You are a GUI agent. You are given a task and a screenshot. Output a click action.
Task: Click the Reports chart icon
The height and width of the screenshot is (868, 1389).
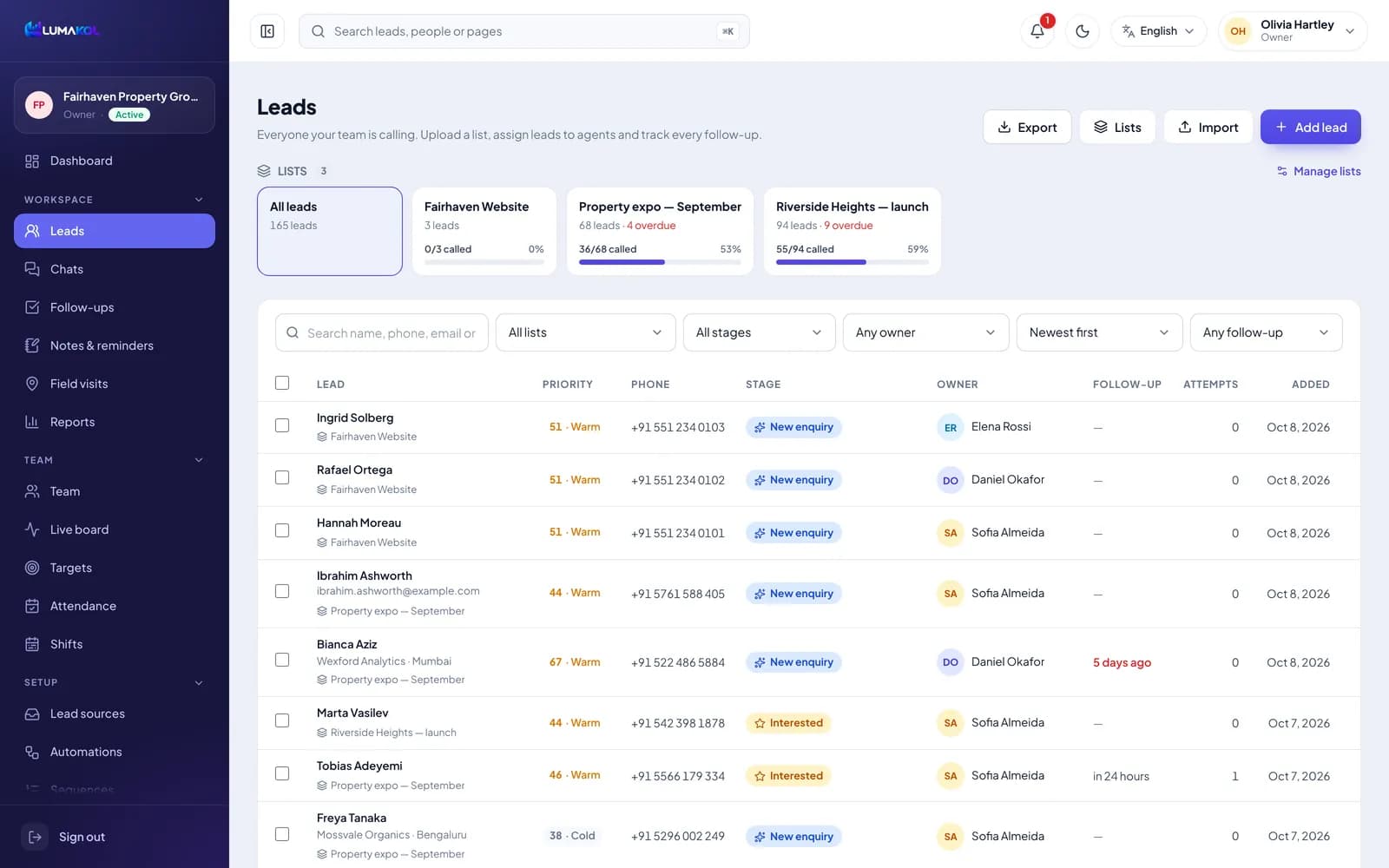[x=32, y=422]
